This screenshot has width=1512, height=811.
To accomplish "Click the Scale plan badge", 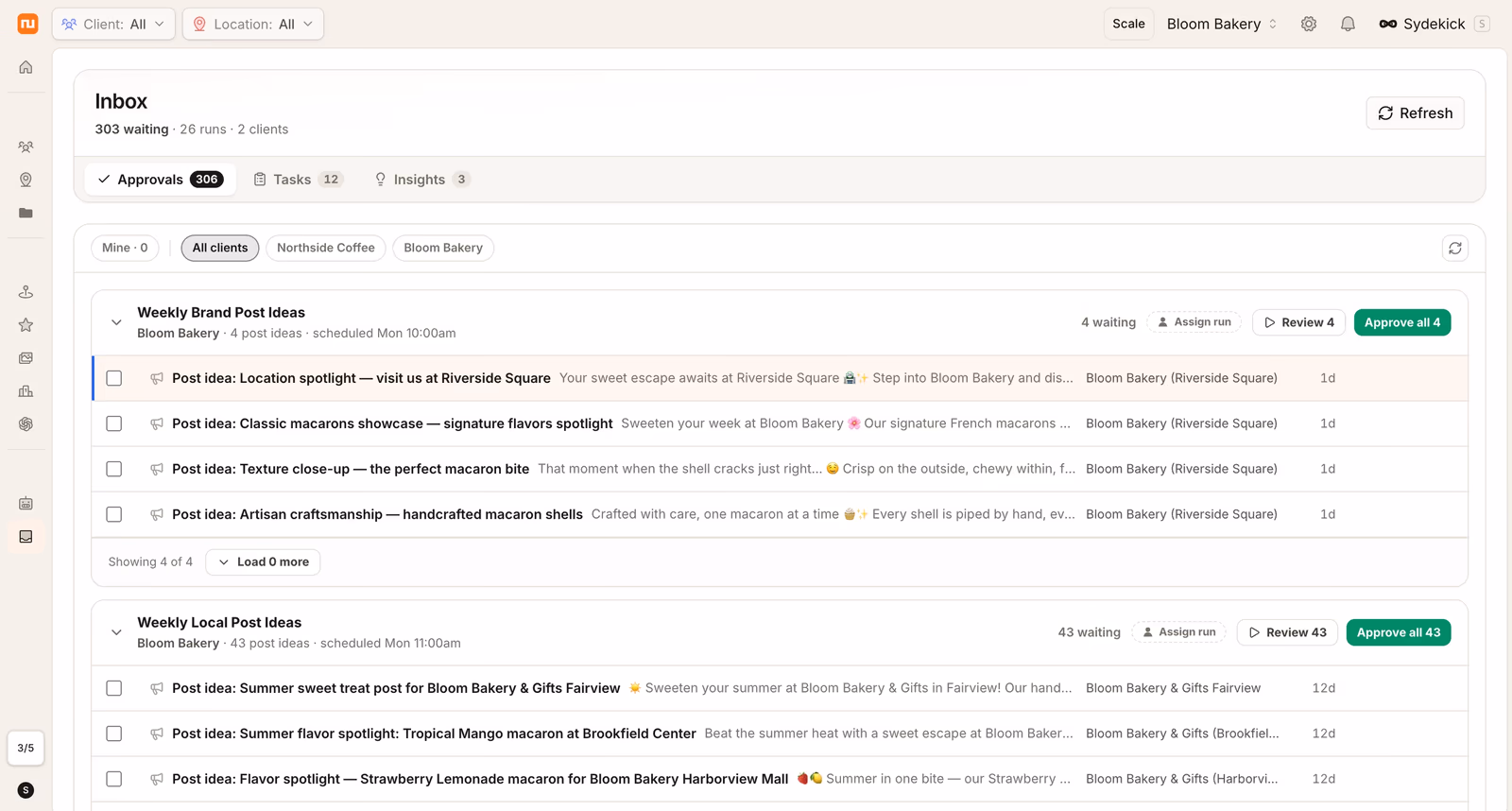I will point(1128,24).
